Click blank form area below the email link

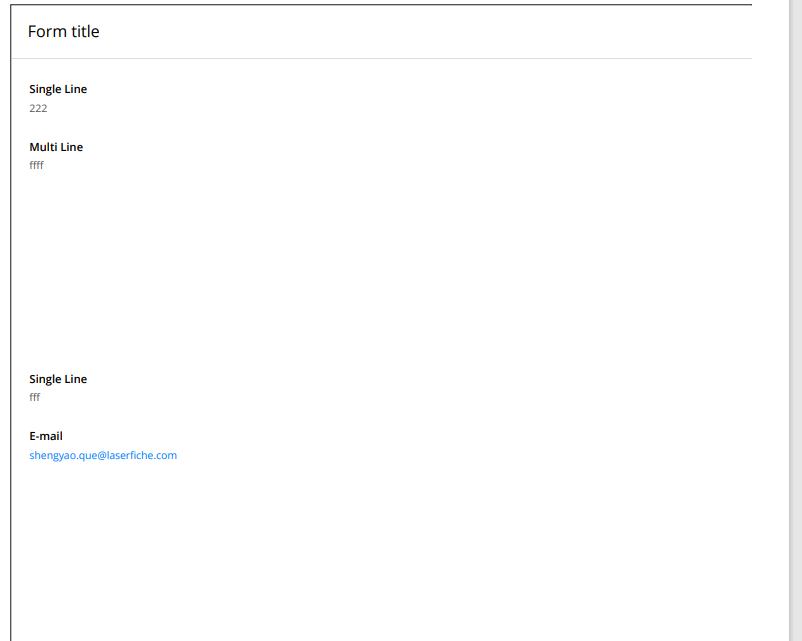click(381, 547)
